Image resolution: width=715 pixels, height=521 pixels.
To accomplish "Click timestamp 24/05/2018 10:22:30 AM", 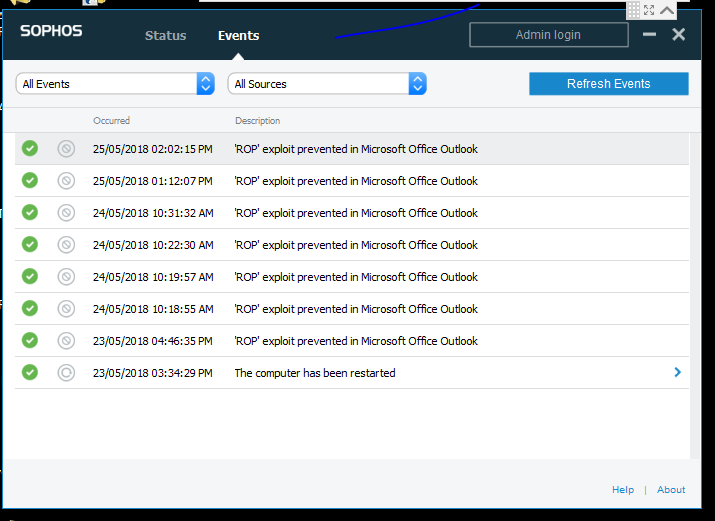I will tap(153, 245).
